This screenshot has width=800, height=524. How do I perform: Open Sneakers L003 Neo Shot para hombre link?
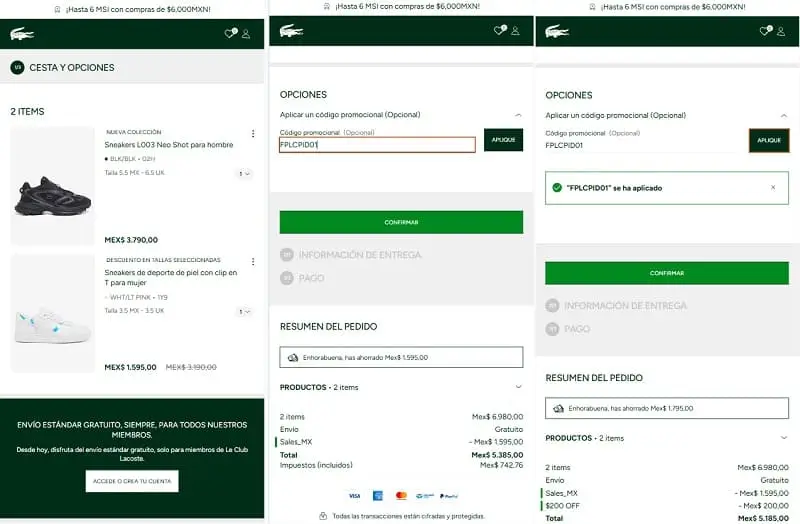169,145
